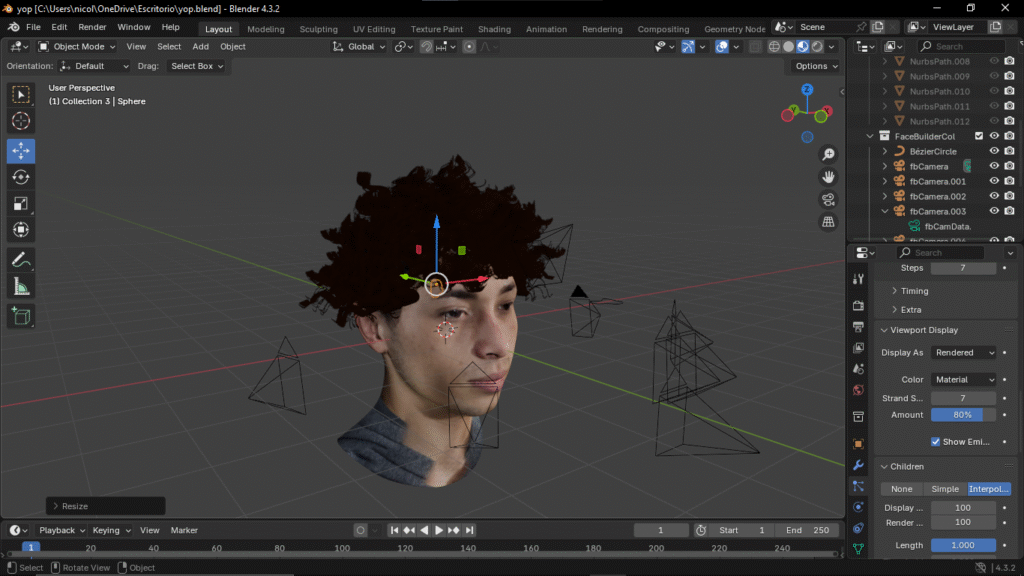This screenshot has height=576, width=1024.
Task: Choose the Annotate pencil tool
Action: [21, 259]
